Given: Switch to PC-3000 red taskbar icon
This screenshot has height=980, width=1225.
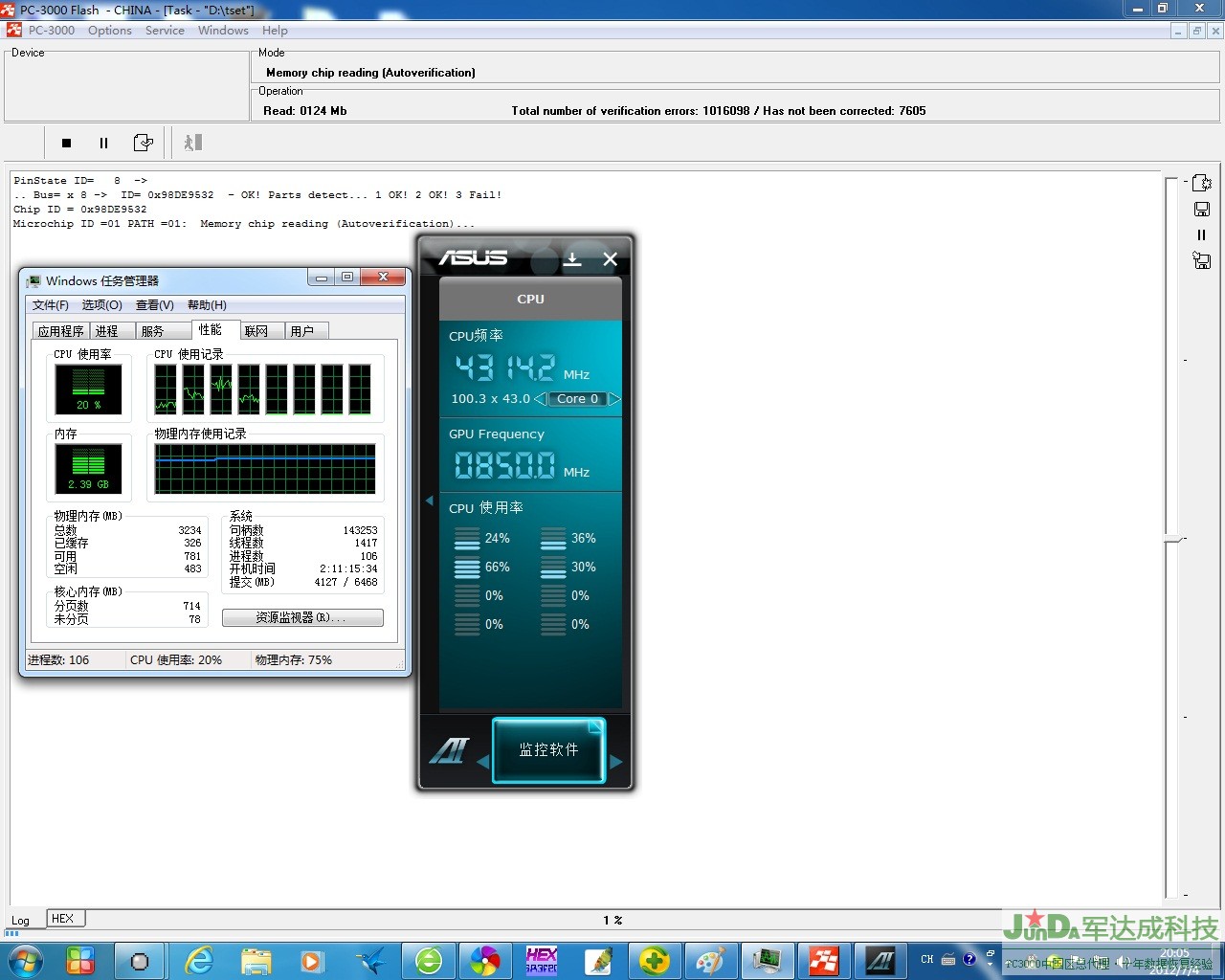Looking at the screenshot, I should (824, 961).
